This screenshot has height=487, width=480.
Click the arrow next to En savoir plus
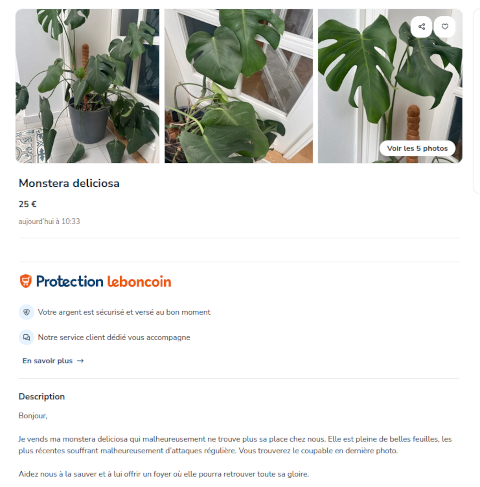point(80,361)
